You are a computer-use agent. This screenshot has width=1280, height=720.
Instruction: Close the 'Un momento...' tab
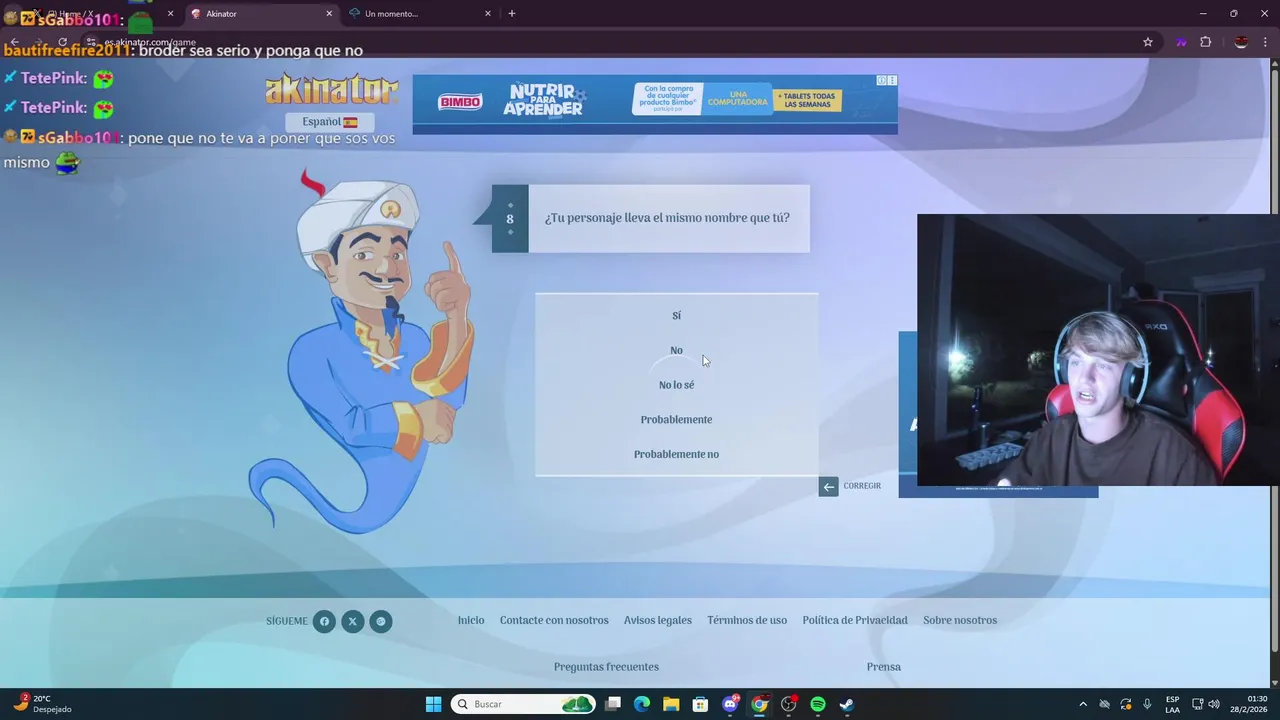click(488, 14)
